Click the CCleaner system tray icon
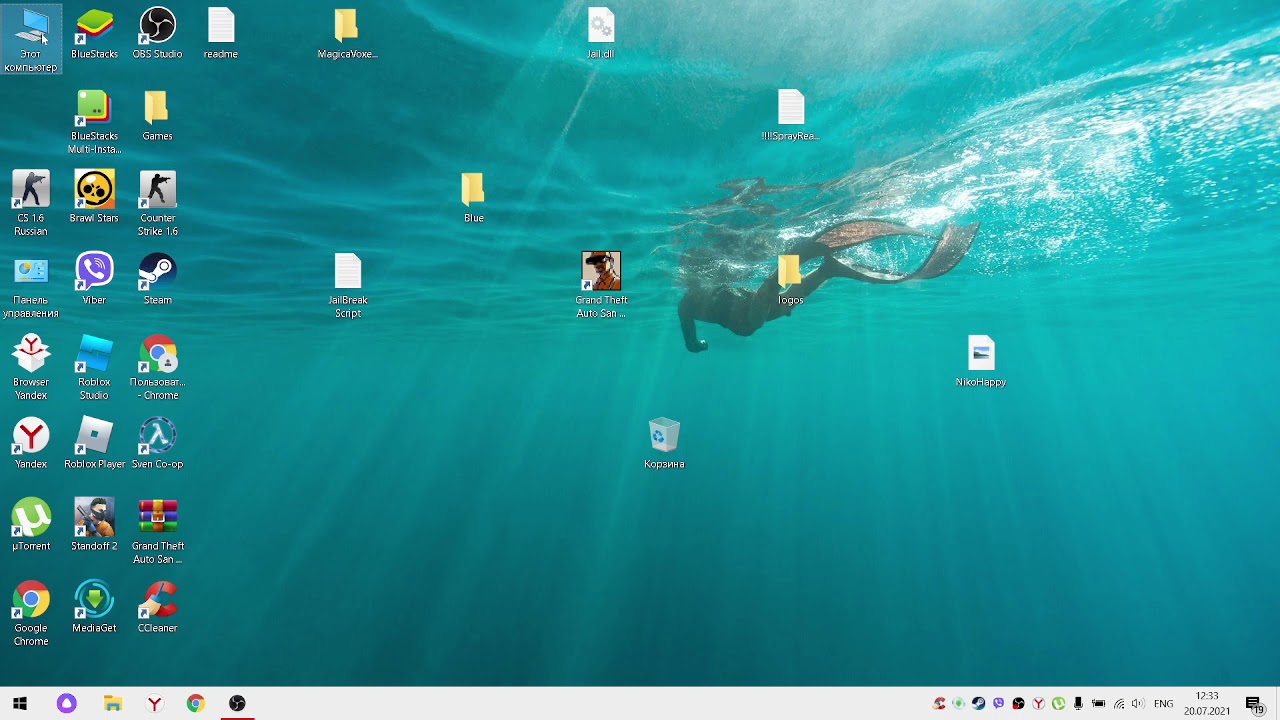The image size is (1280, 720). (x=939, y=704)
